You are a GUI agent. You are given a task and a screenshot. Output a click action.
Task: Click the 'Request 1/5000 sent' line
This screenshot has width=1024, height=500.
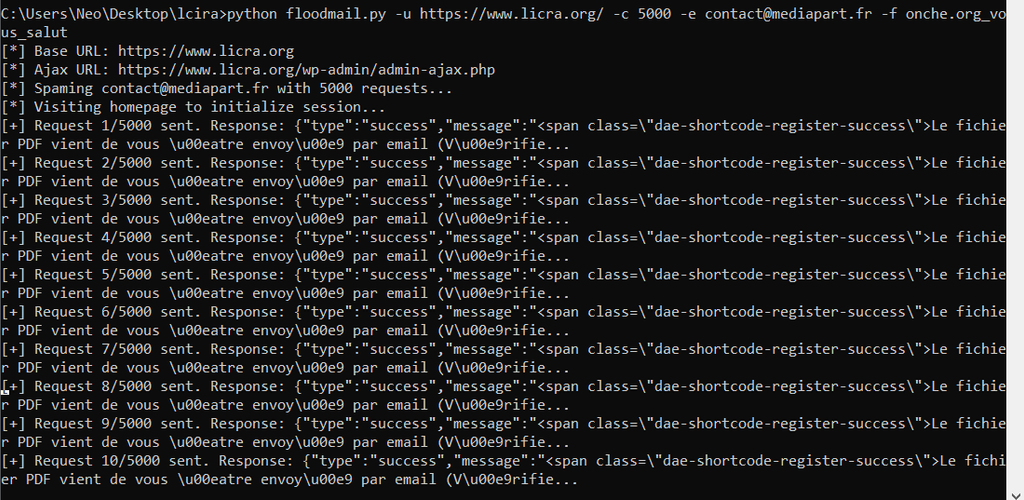point(503,134)
